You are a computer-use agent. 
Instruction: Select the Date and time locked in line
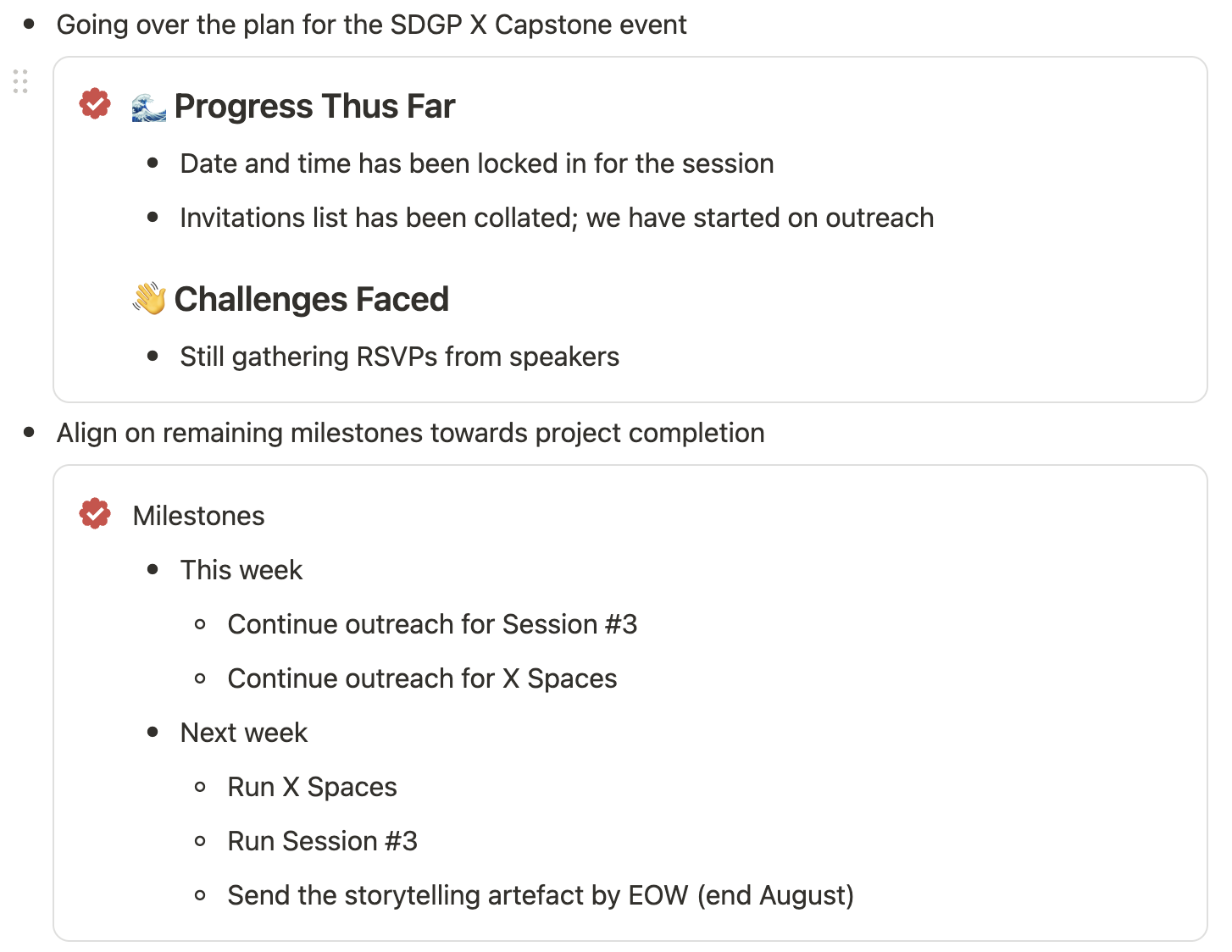click(476, 163)
